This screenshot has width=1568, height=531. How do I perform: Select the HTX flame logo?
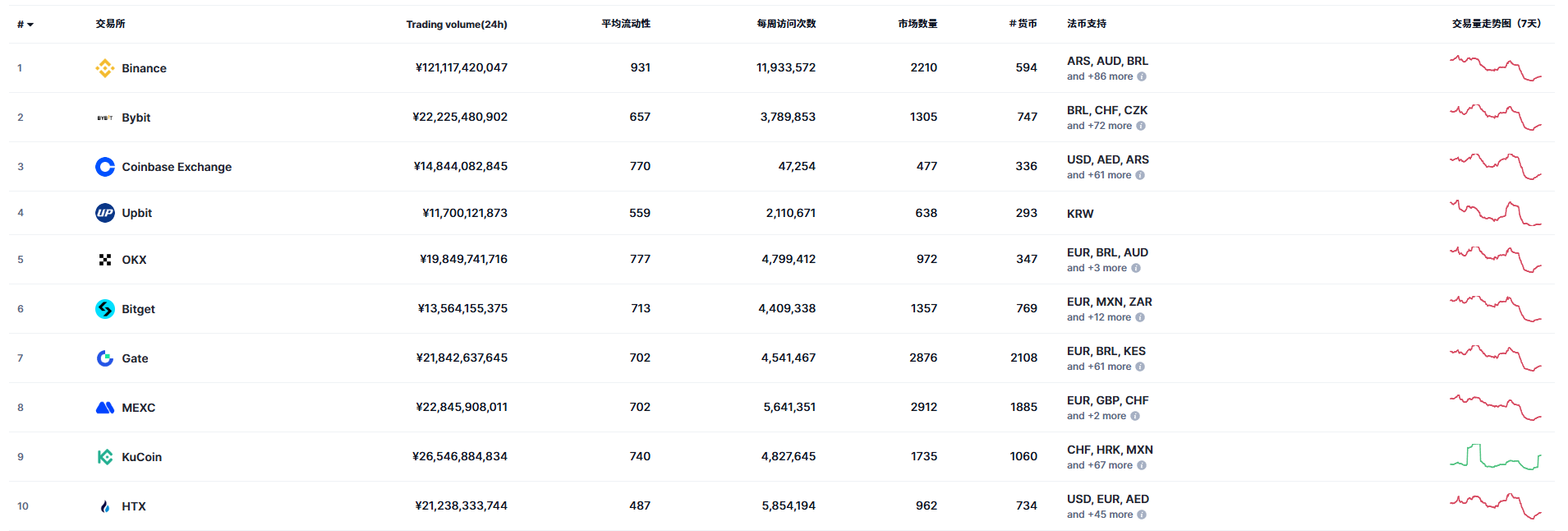point(104,506)
